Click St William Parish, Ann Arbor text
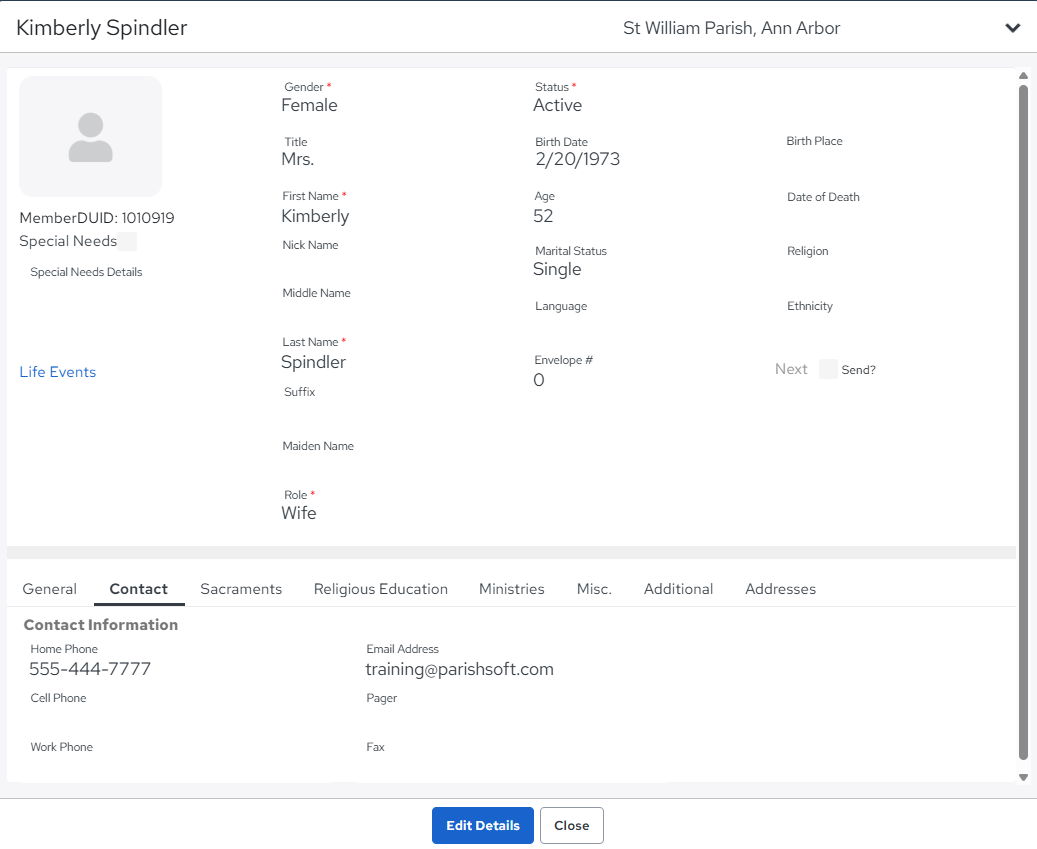The image size is (1037, 849). pyautogui.click(x=731, y=28)
